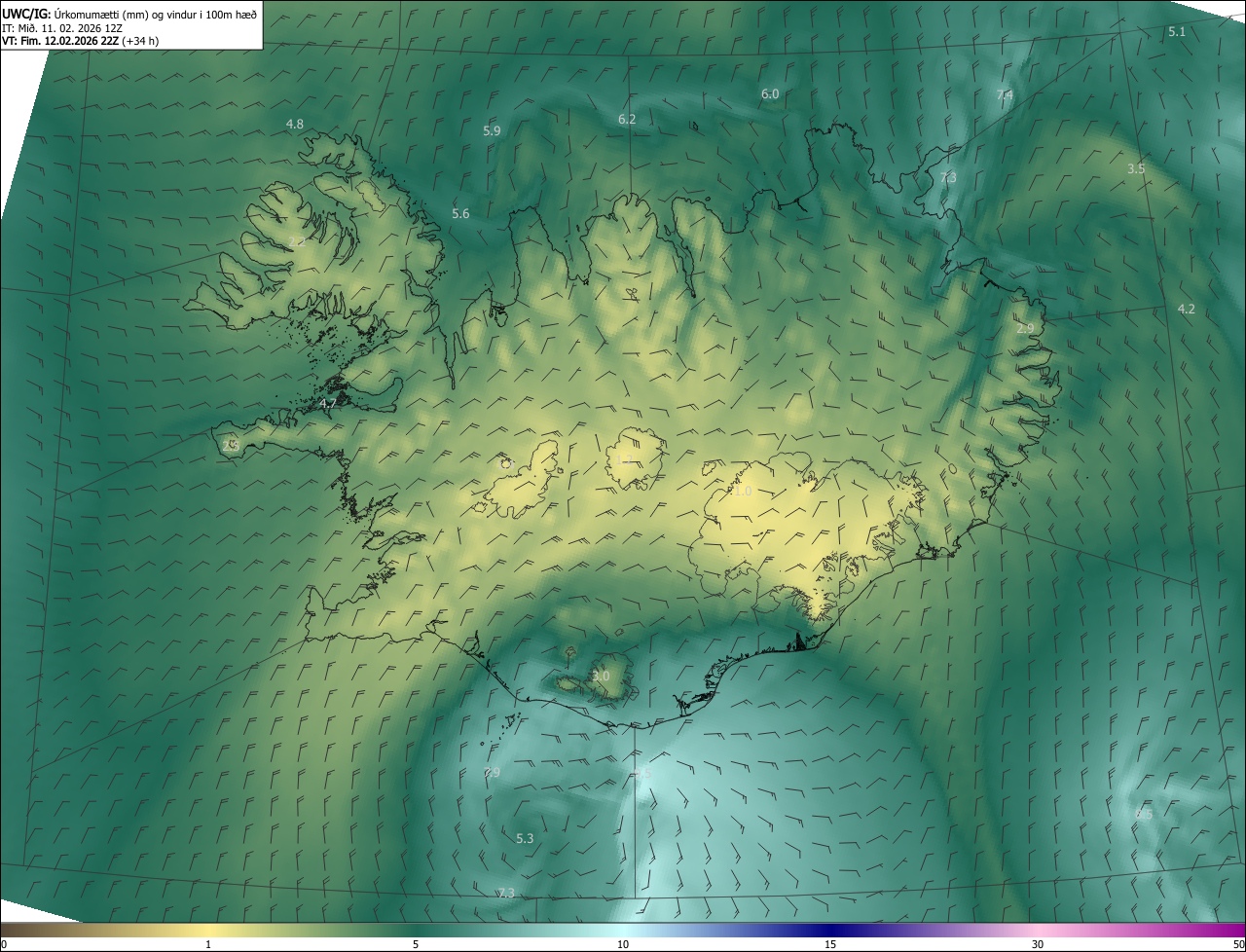Click the 5.3 map value
The width and height of the screenshot is (1246, 952).
point(525,838)
